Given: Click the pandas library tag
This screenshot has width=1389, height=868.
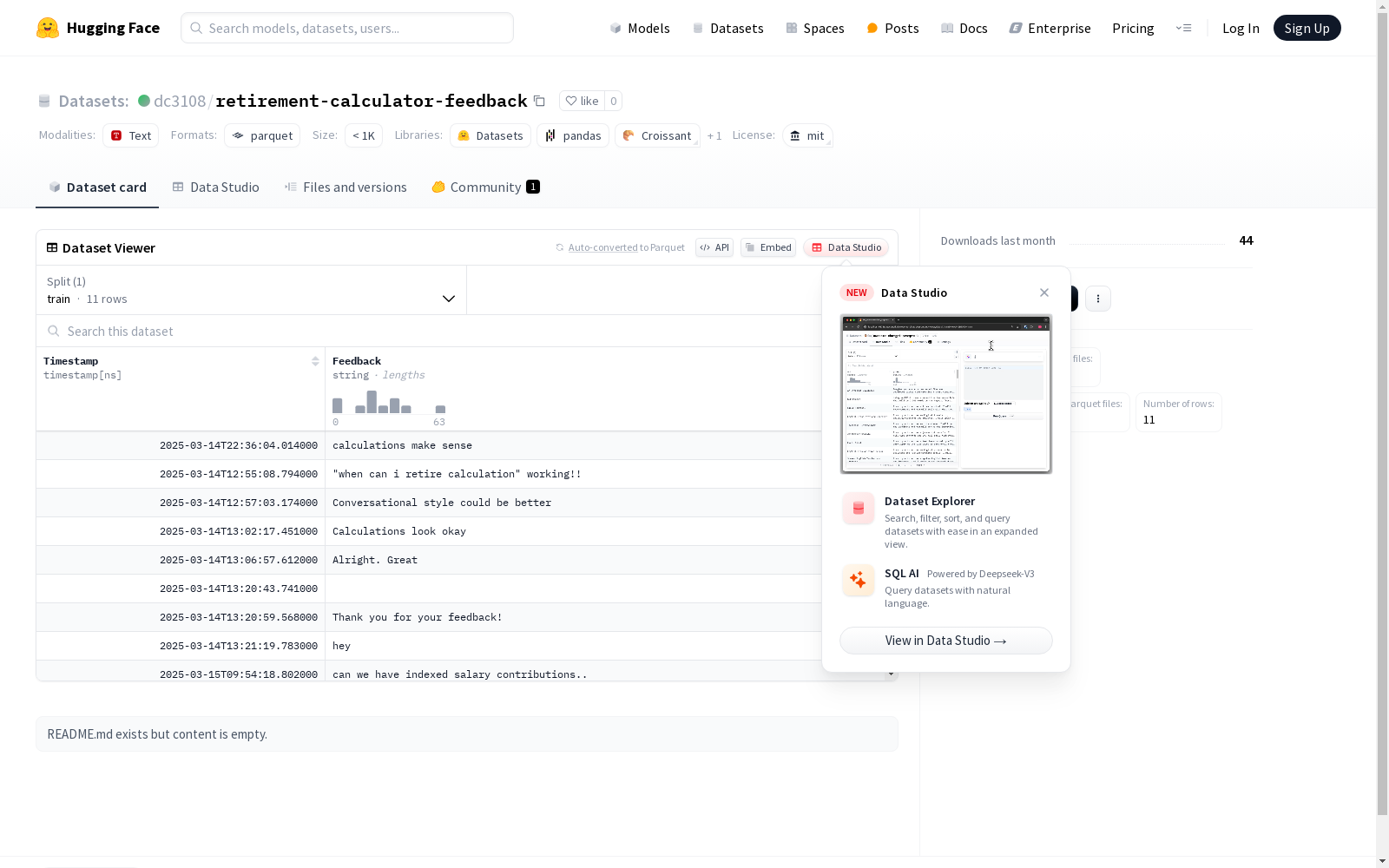Looking at the screenshot, I should pyautogui.click(x=573, y=135).
